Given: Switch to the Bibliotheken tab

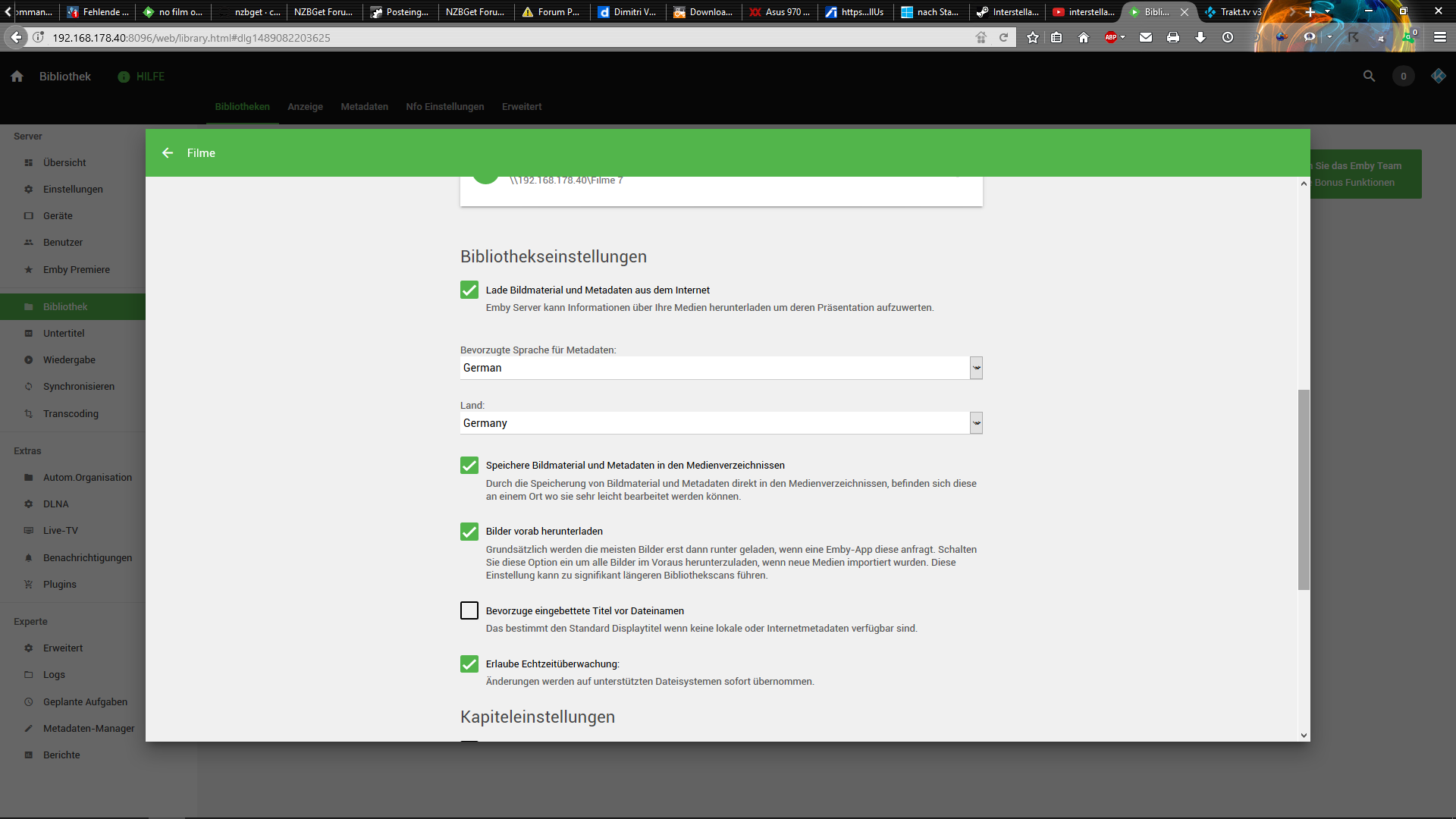Looking at the screenshot, I should coord(242,107).
